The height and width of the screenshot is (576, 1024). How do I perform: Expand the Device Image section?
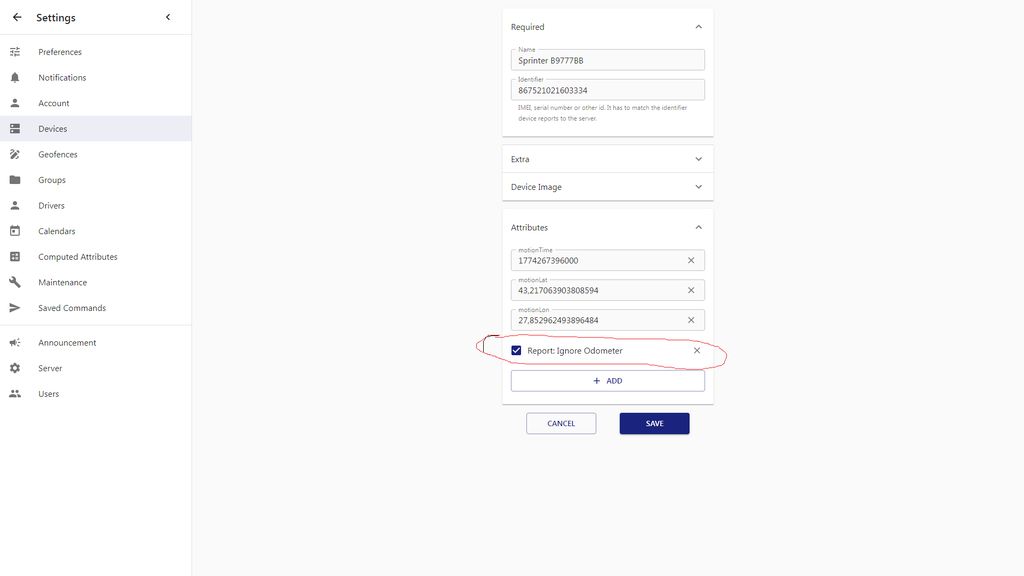(698, 187)
